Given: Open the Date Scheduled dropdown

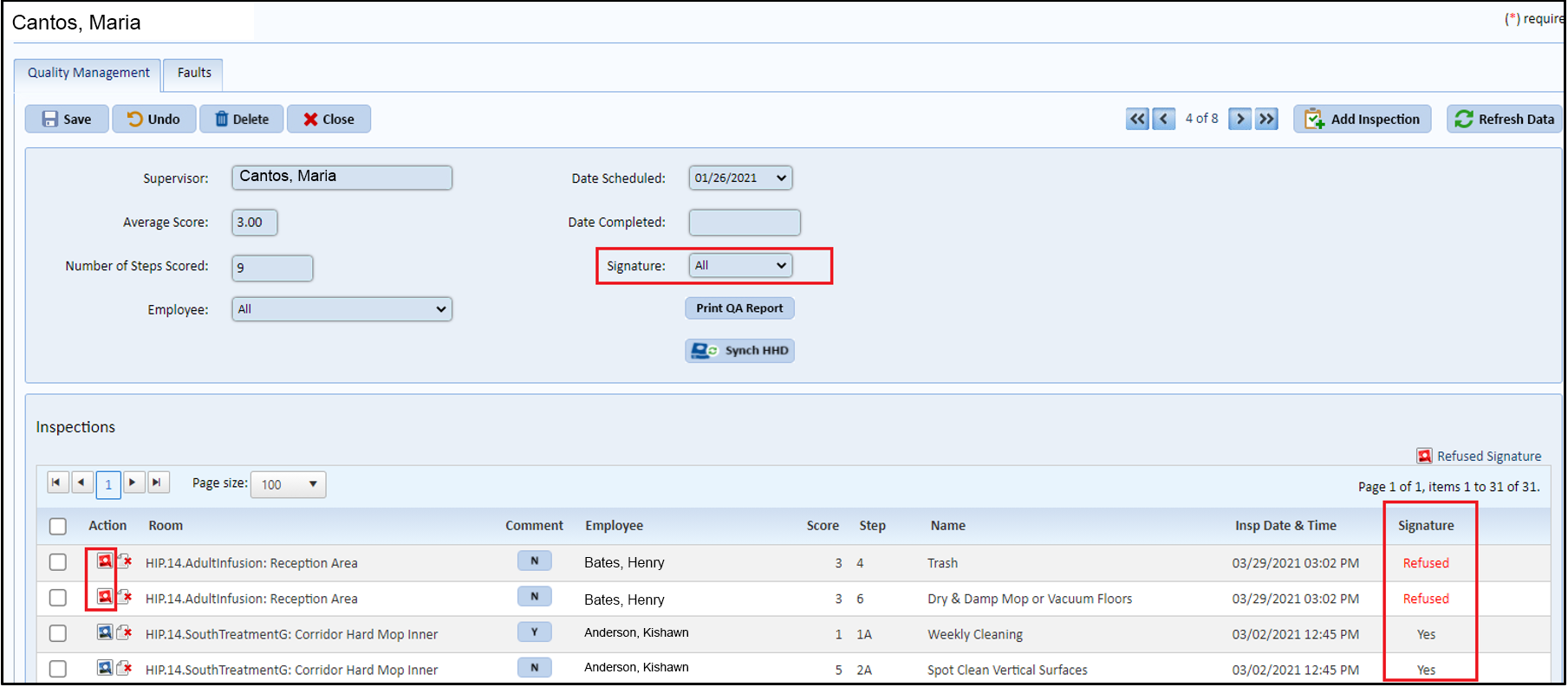Looking at the screenshot, I should tap(740, 178).
